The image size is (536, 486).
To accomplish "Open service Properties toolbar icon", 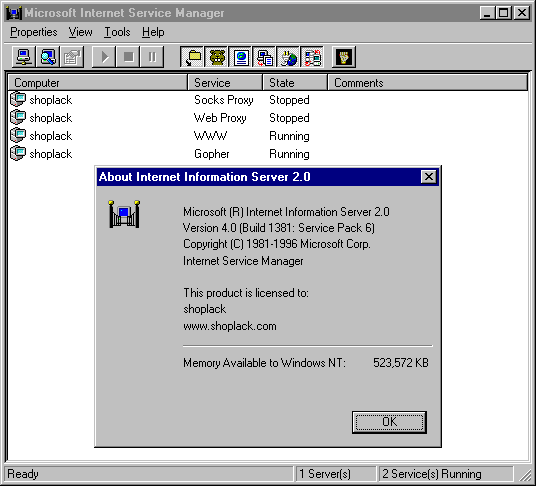I will (72, 57).
